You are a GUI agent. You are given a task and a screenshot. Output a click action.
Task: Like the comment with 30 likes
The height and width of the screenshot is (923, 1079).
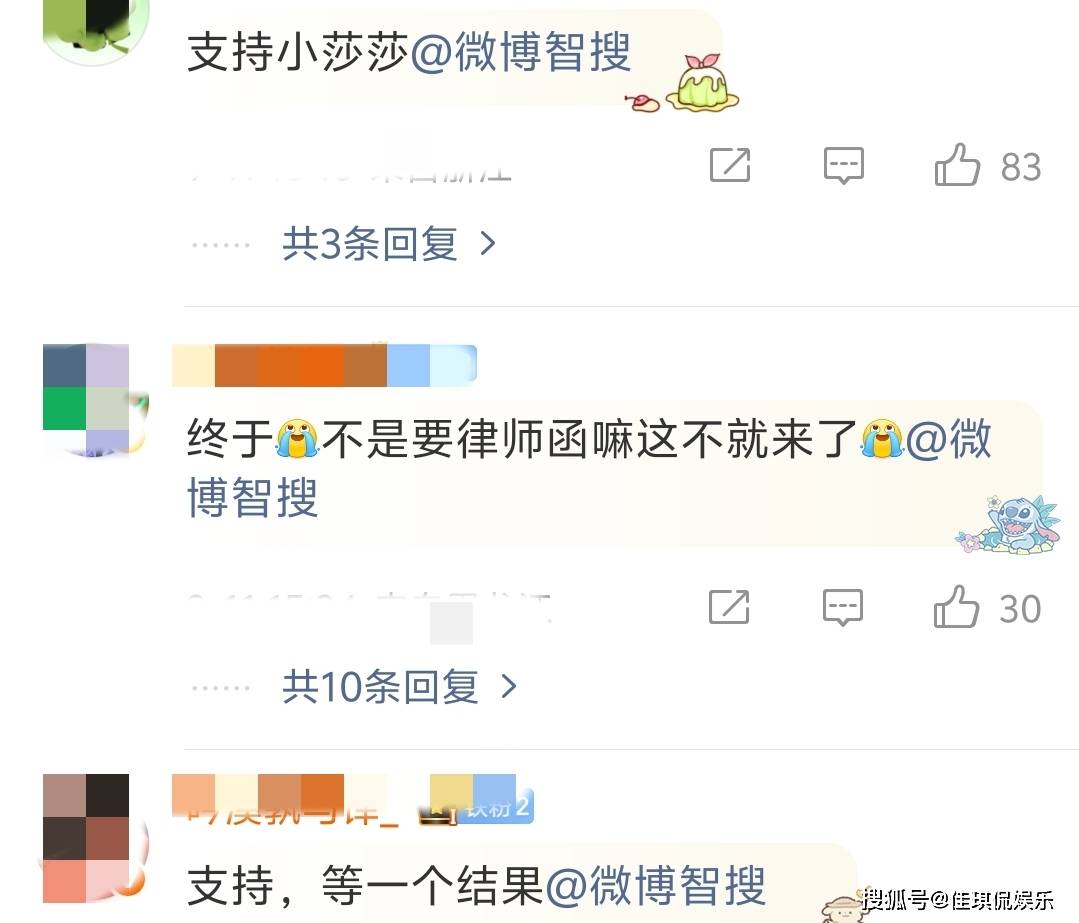click(956, 607)
